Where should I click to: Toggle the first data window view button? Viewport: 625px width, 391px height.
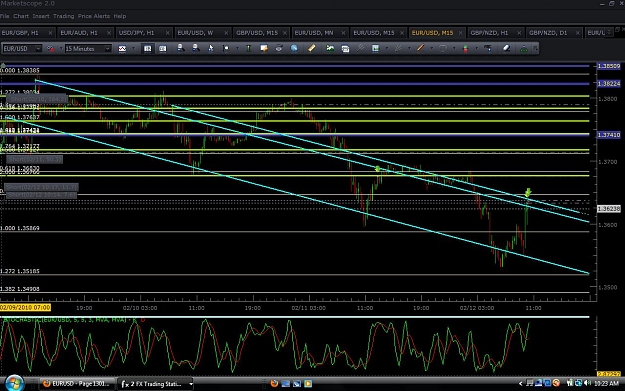point(147,49)
